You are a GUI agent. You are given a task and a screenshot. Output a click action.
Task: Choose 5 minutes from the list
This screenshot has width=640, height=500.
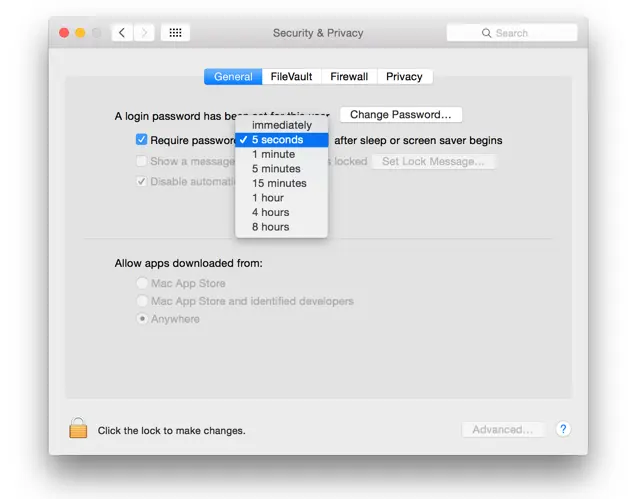(282, 169)
